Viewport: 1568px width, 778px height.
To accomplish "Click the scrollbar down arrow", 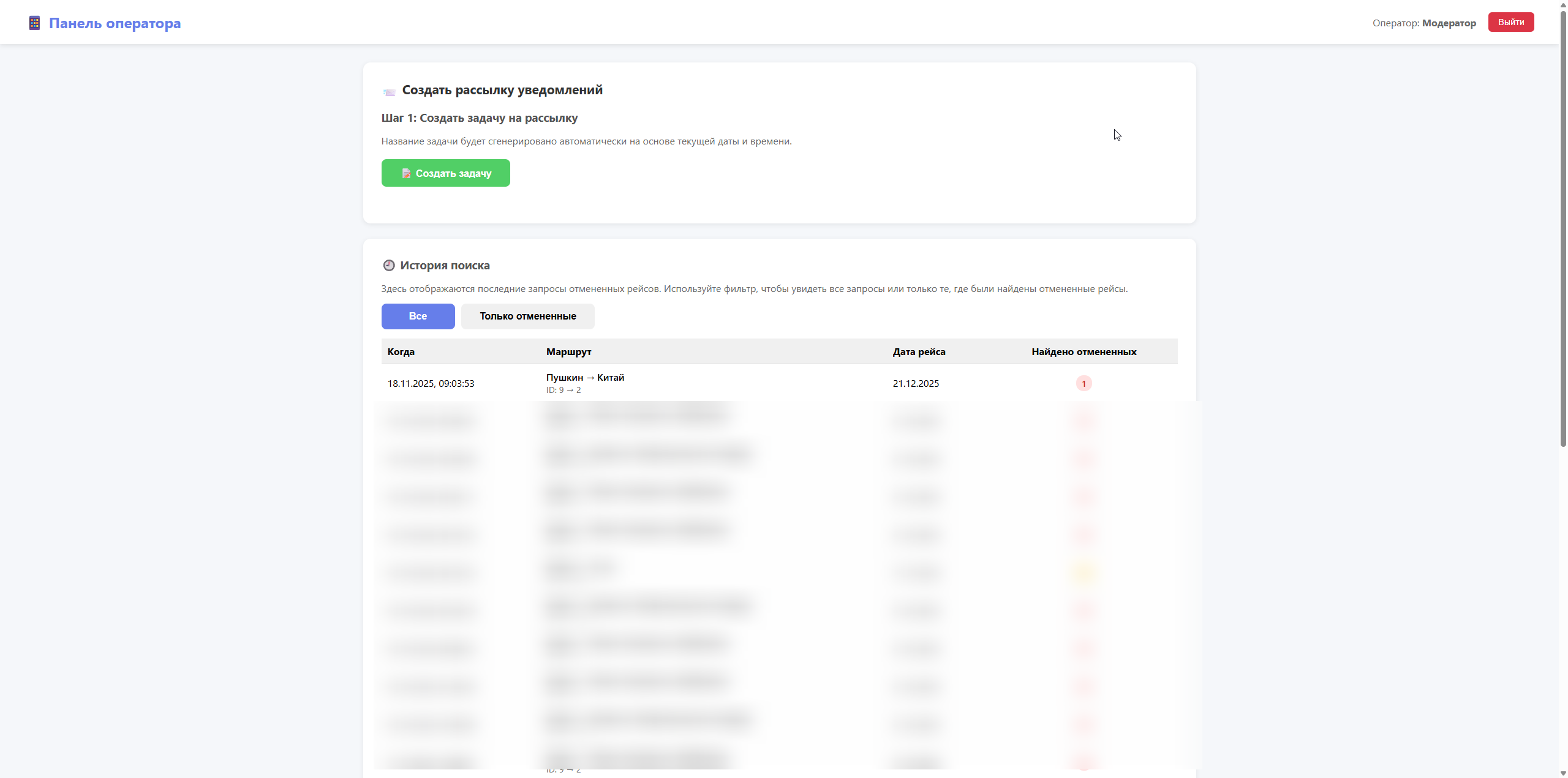I will 1563,773.
